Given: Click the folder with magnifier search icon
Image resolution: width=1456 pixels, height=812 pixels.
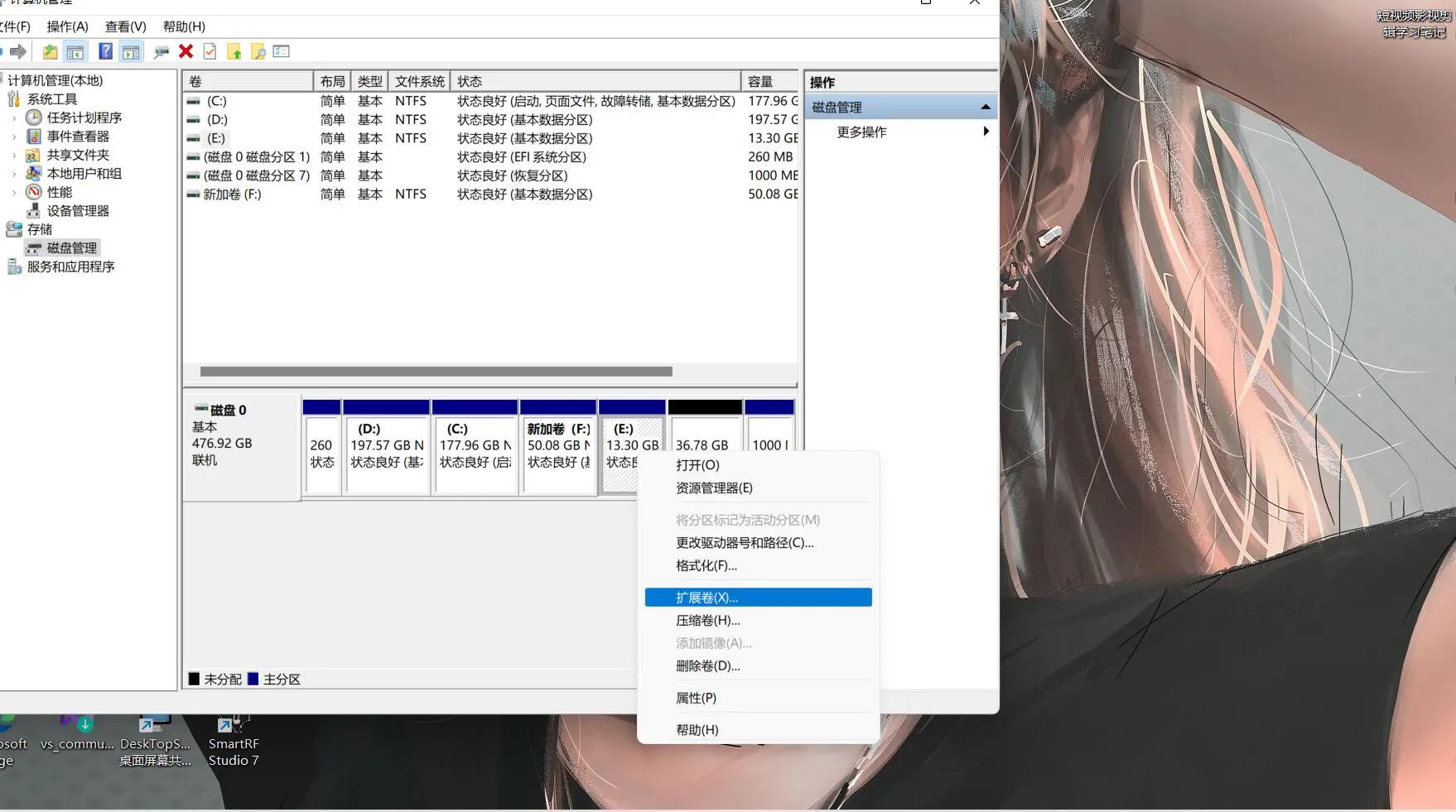Looking at the screenshot, I should click(x=258, y=51).
